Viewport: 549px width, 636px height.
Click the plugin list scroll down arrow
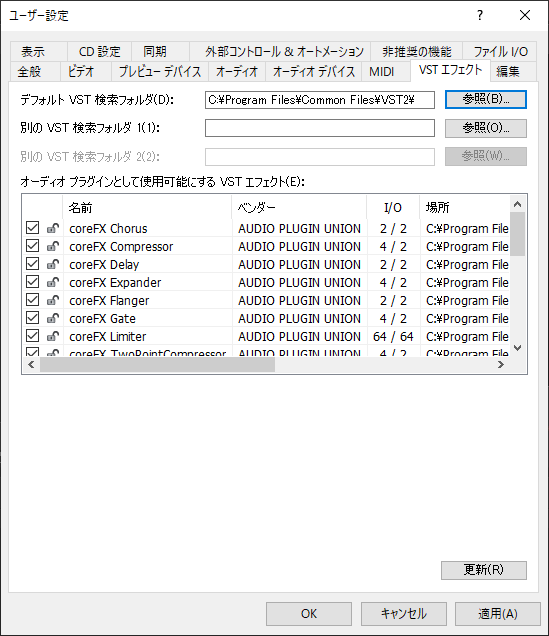point(517,348)
